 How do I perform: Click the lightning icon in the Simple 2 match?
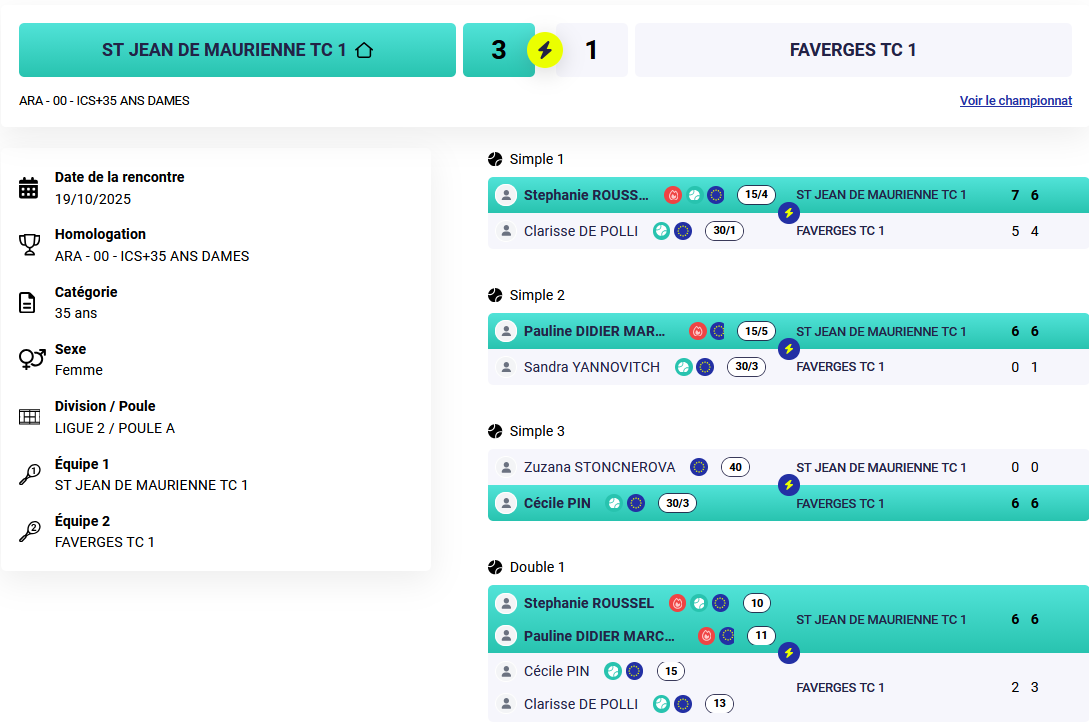(789, 349)
